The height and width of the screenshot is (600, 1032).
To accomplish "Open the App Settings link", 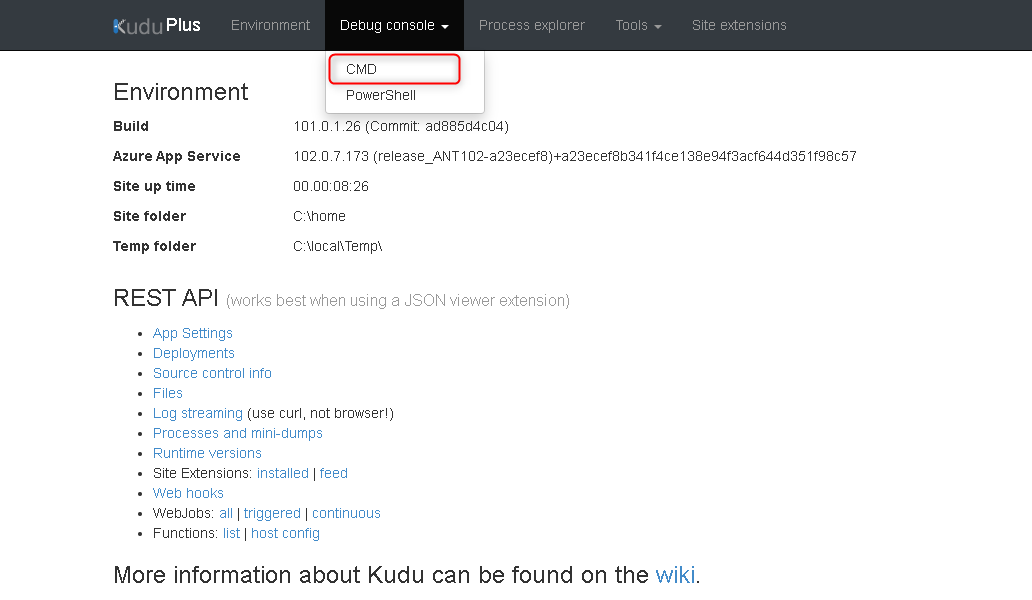I will tap(192, 333).
